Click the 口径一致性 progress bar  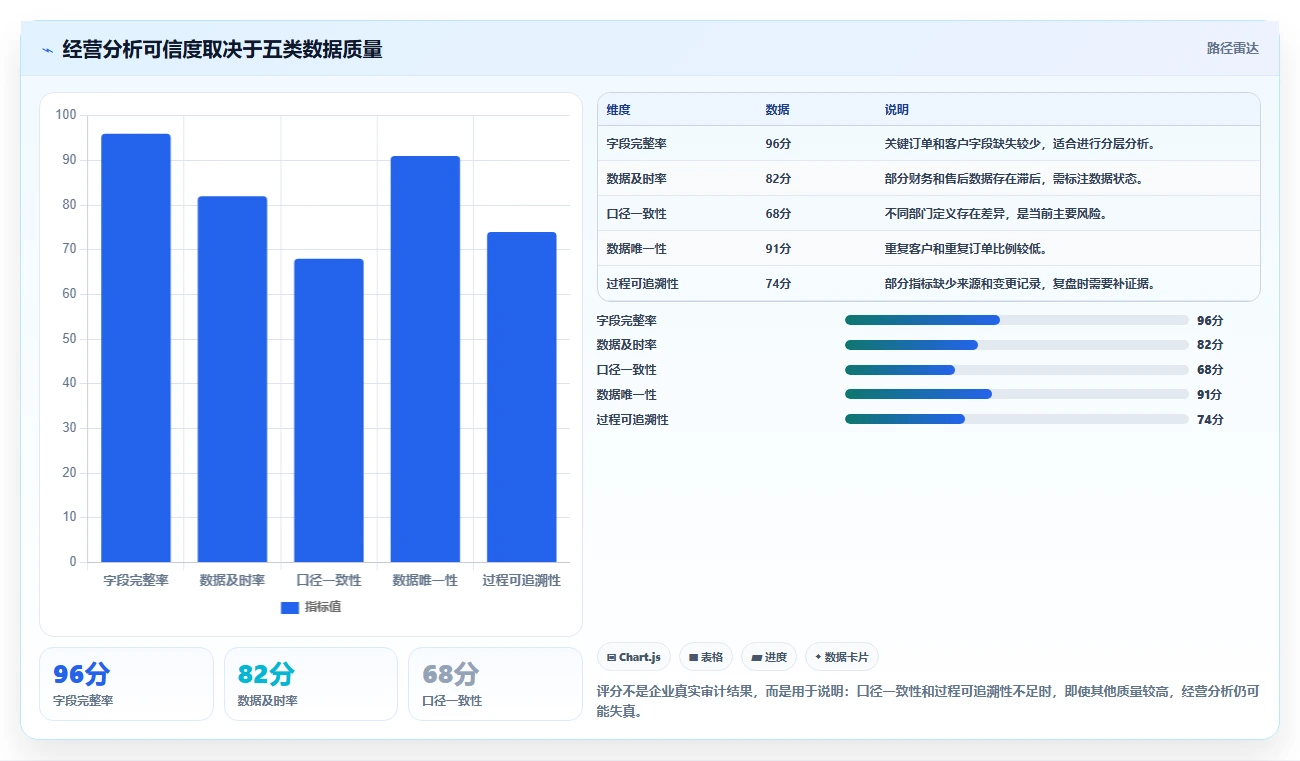(1017, 370)
